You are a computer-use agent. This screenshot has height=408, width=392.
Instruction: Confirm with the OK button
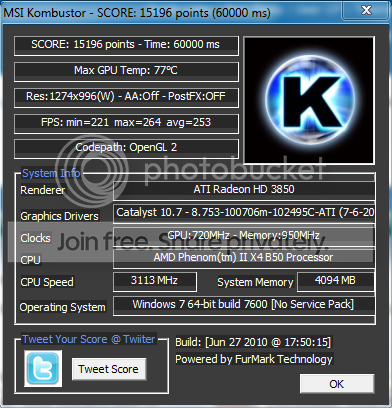coord(337,384)
